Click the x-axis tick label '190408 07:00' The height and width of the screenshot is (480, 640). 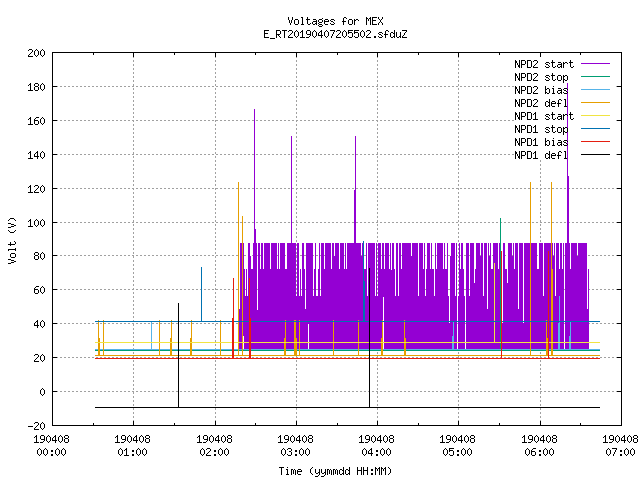(620, 446)
